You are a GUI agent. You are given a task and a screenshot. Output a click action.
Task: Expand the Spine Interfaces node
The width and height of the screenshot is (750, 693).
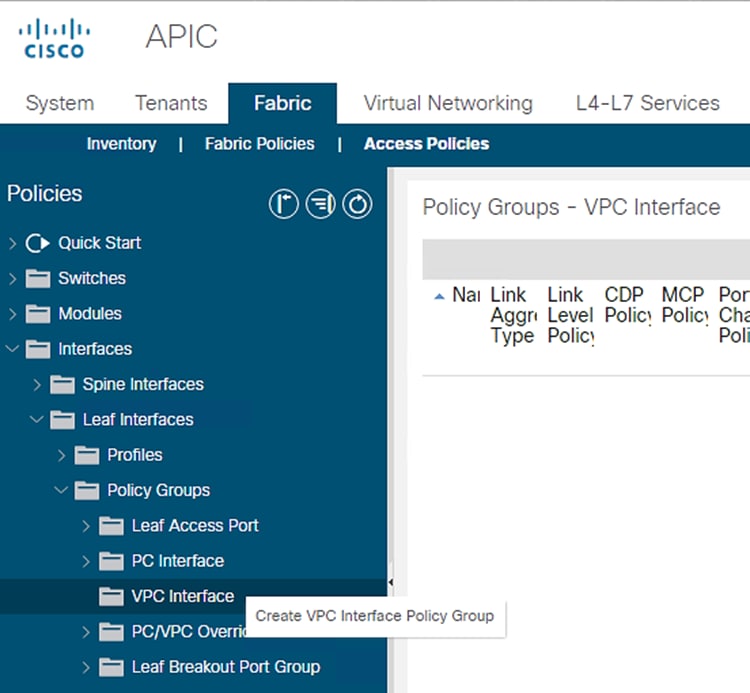pos(37,384)
